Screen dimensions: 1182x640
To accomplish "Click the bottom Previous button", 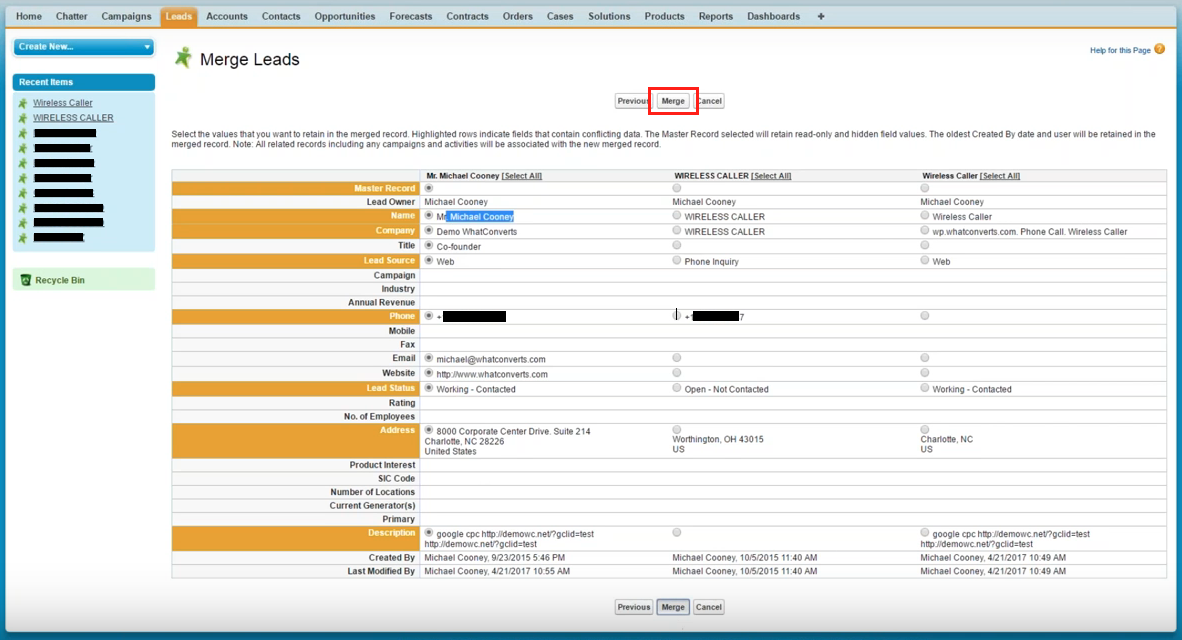I will [x=633, y=607].
